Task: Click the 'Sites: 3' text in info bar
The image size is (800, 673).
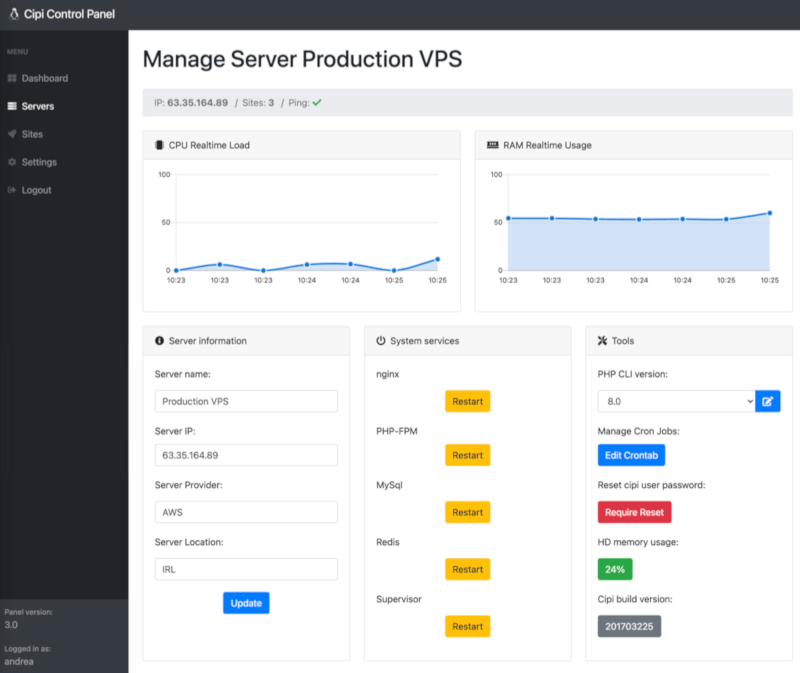Action: pos(258,103)
